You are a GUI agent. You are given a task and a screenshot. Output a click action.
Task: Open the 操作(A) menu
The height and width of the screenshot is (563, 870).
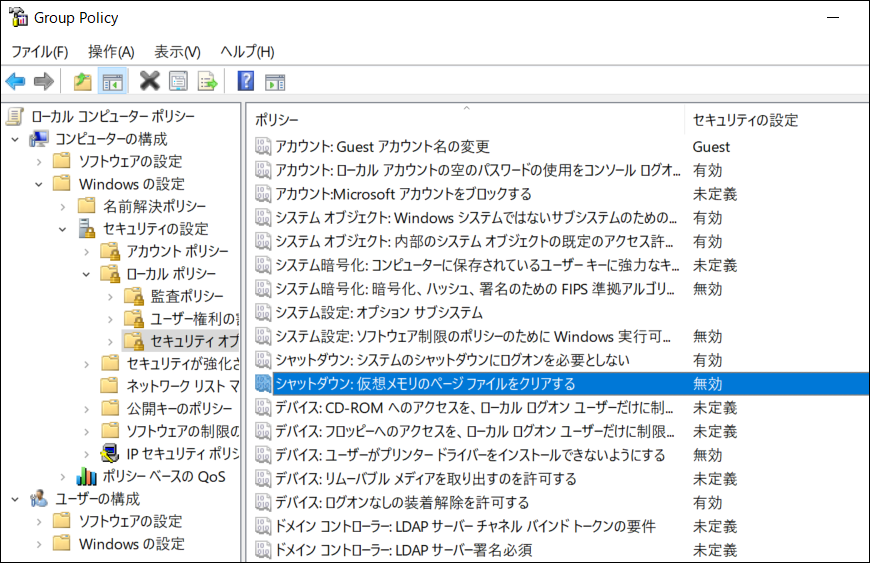point(111,52)
